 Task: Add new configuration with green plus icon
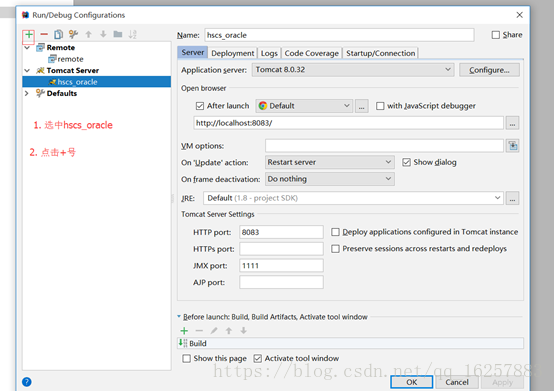(x=29, y=35)
